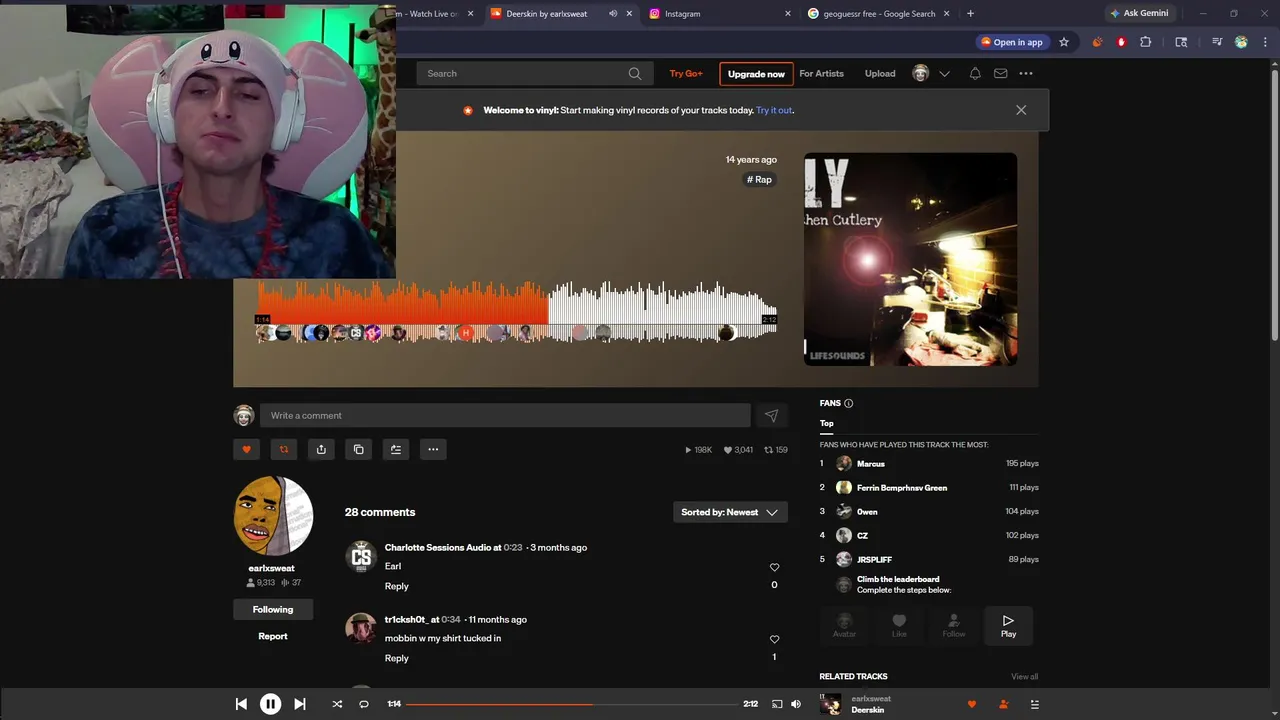1280x720 pixels.
Task: Open the messages envelope icon
Action: 1000,73
